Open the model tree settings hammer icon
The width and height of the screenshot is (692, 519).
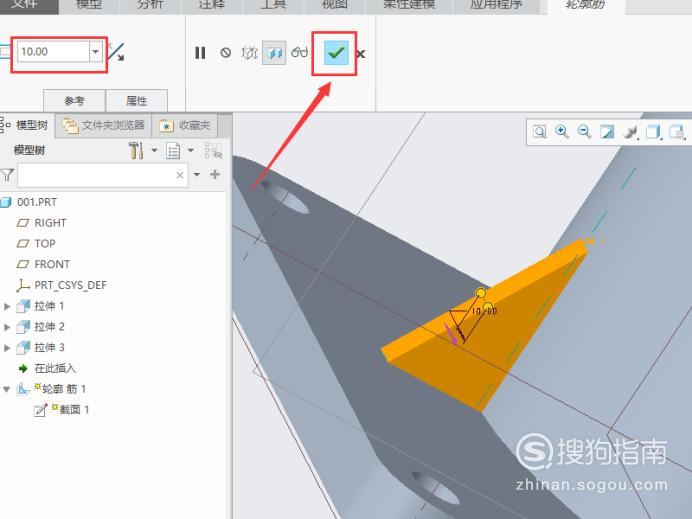coord(136,150)
